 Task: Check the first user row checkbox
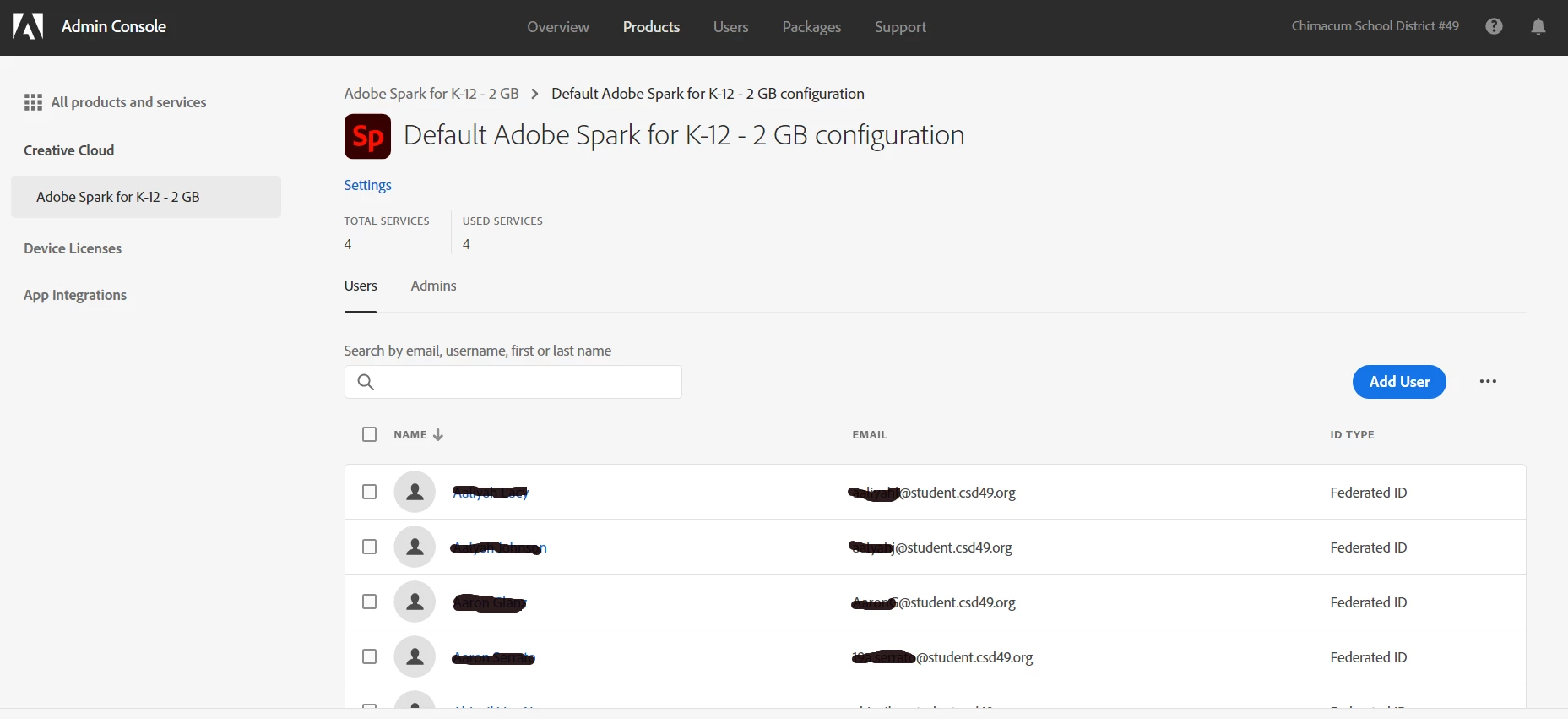point(369,492)
